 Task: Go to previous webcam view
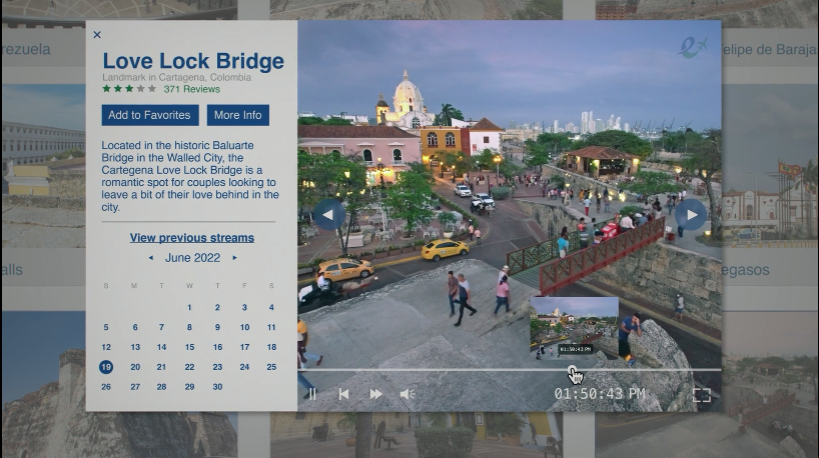(328, 215)
